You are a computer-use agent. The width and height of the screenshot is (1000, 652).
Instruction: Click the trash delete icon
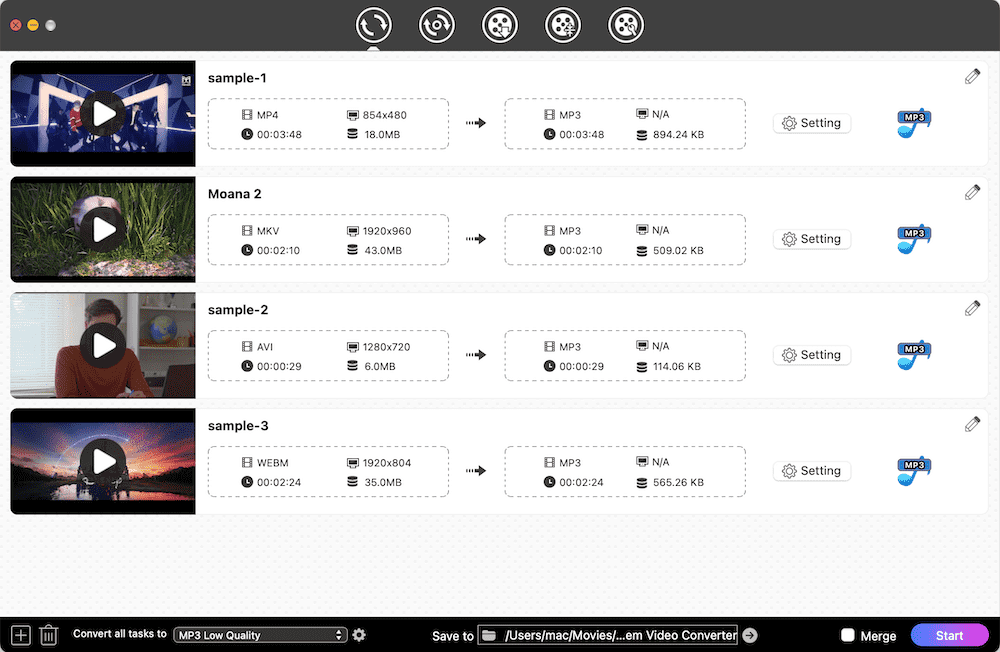pyautogui.click(x=48, y=635)
